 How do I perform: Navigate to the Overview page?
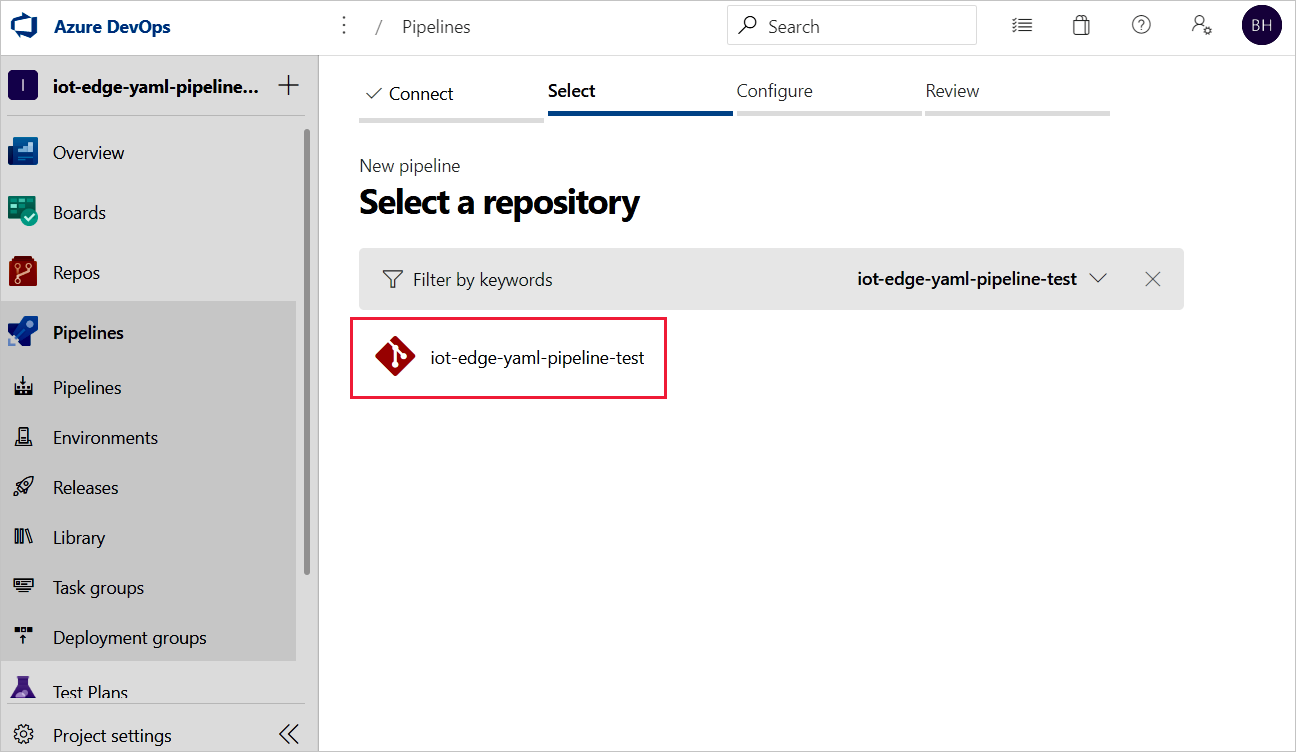88,152
